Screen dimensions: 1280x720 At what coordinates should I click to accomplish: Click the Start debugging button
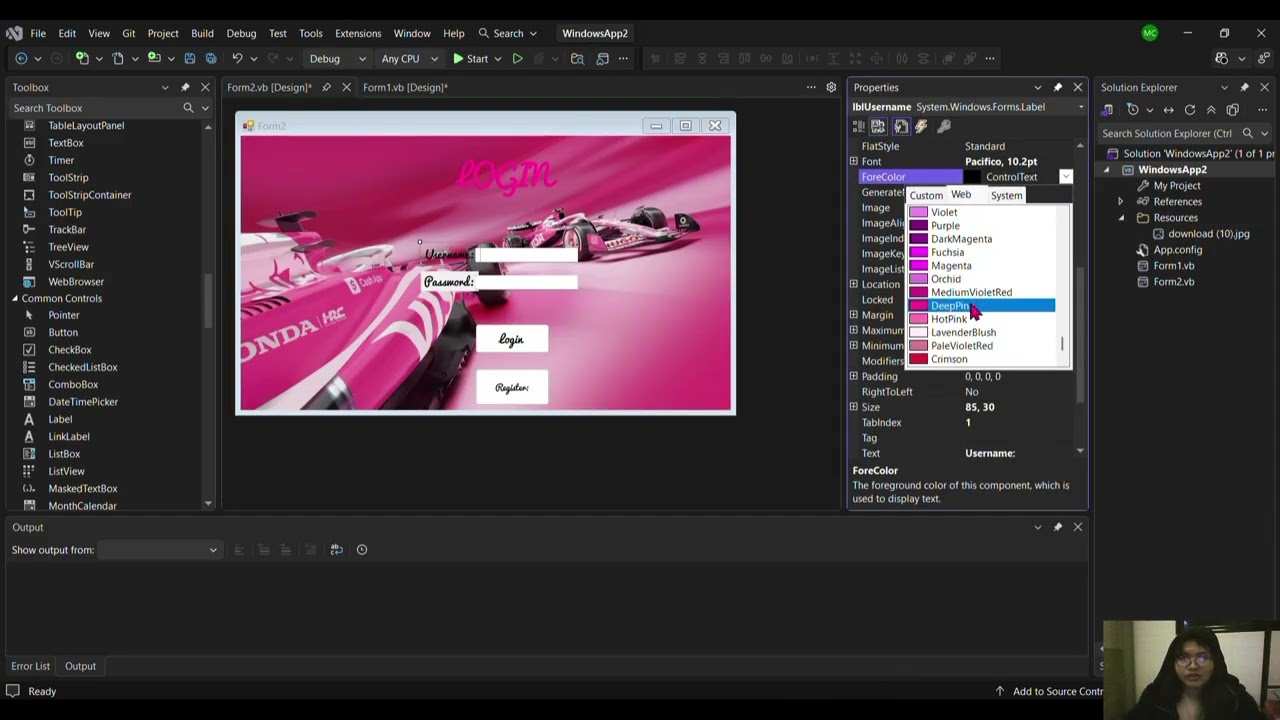point(470,59)
